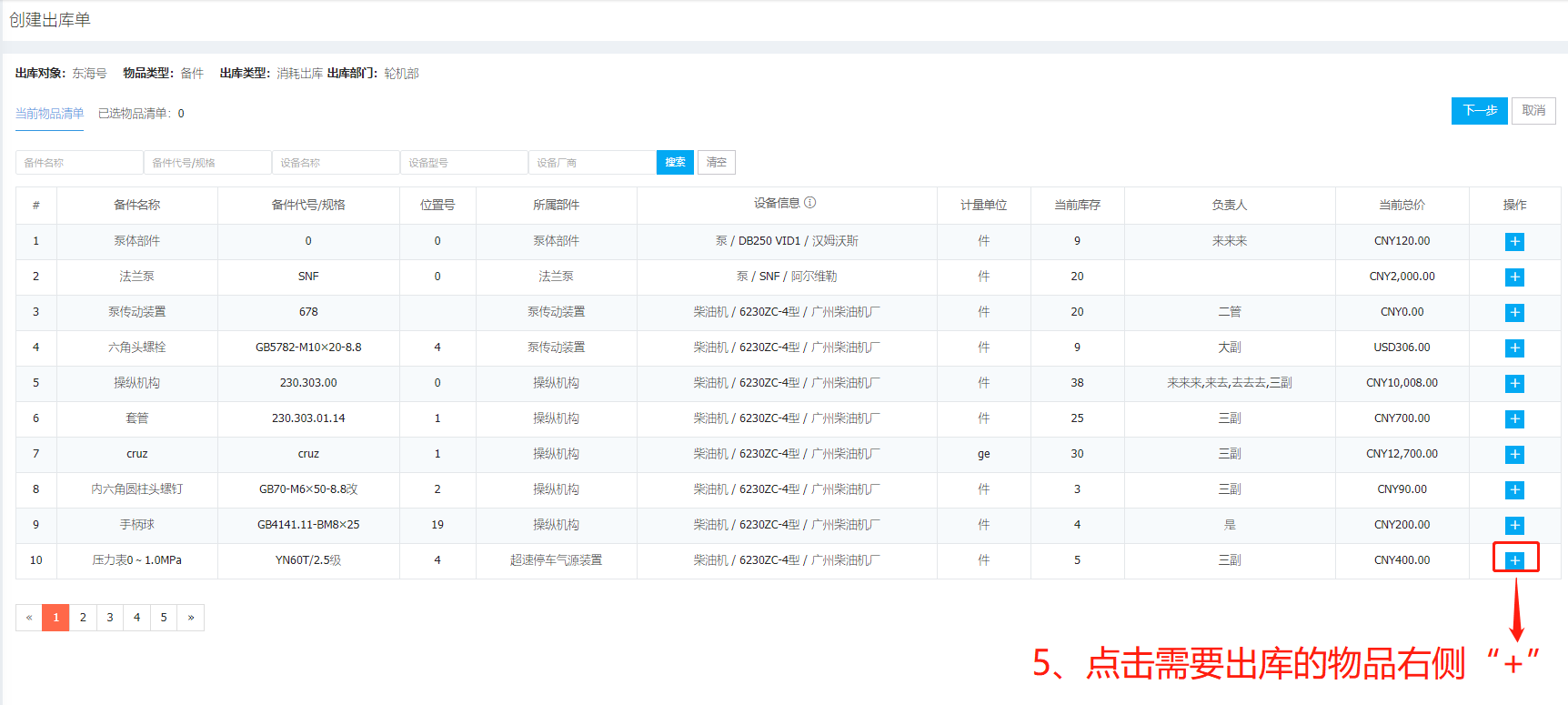The width and height of the screenshot is (1568, 705).
Task: Click the 230.303.01.14 code cell
Action: 308,418
